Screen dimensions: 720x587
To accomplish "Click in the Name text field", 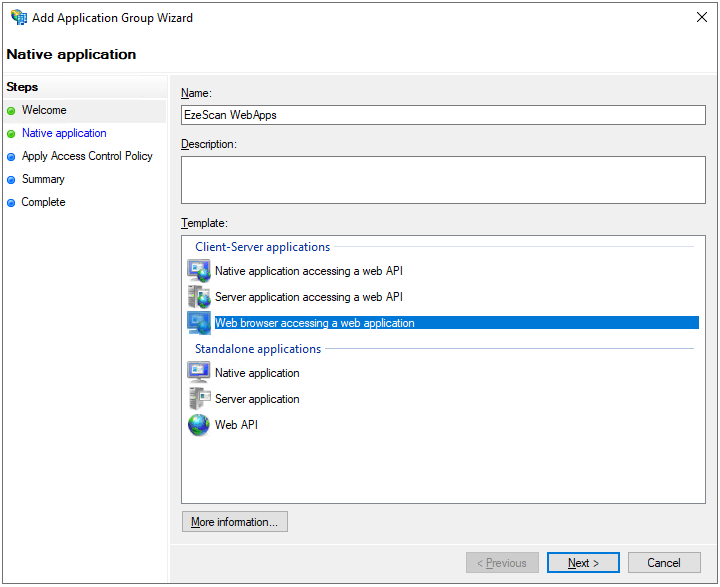I will (x=443, y=115).
